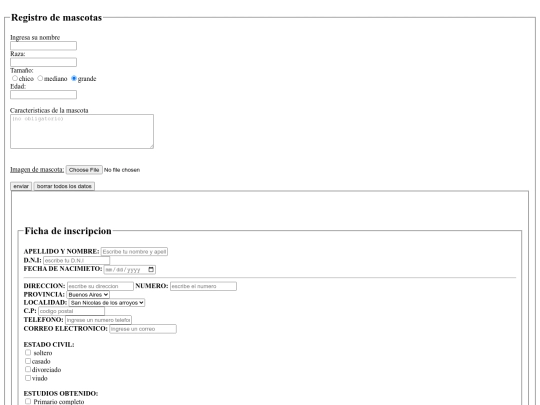Click the Imagen de mascota label
Viewport: 540px width, 405px height.
coord(37,169)
